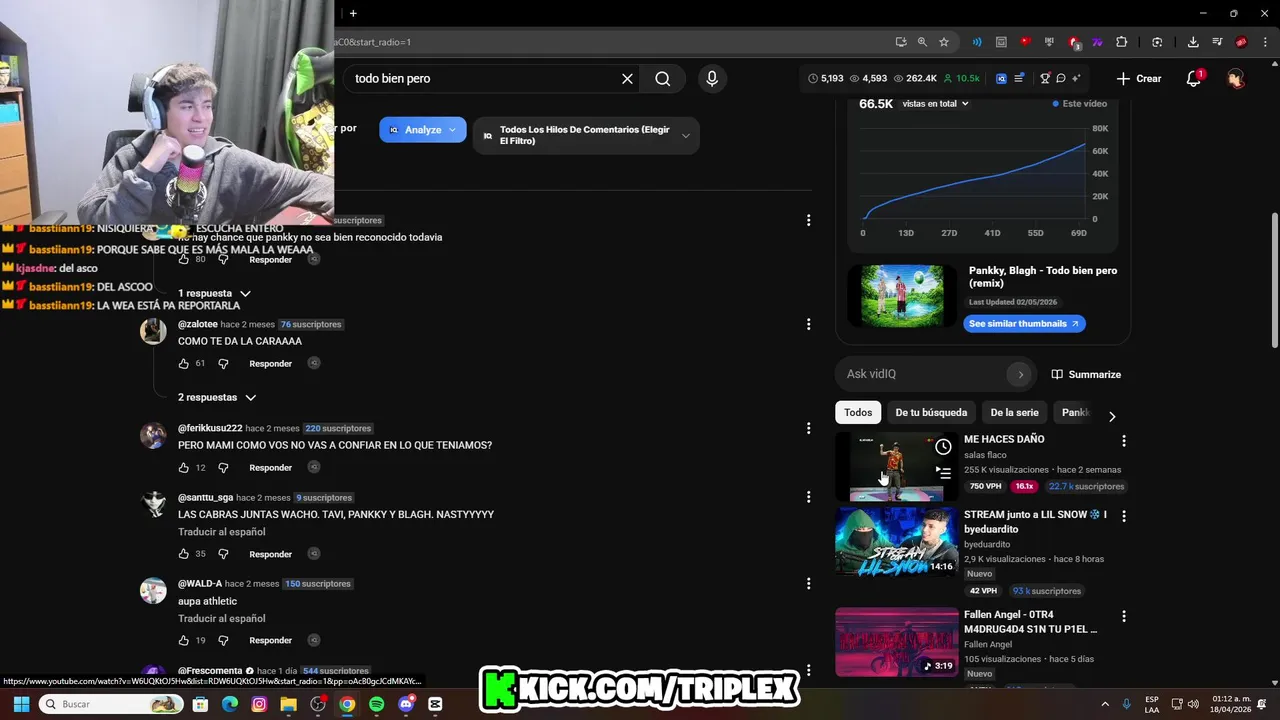Expand 2 respuestas under zalotee comment

point(216,398)
